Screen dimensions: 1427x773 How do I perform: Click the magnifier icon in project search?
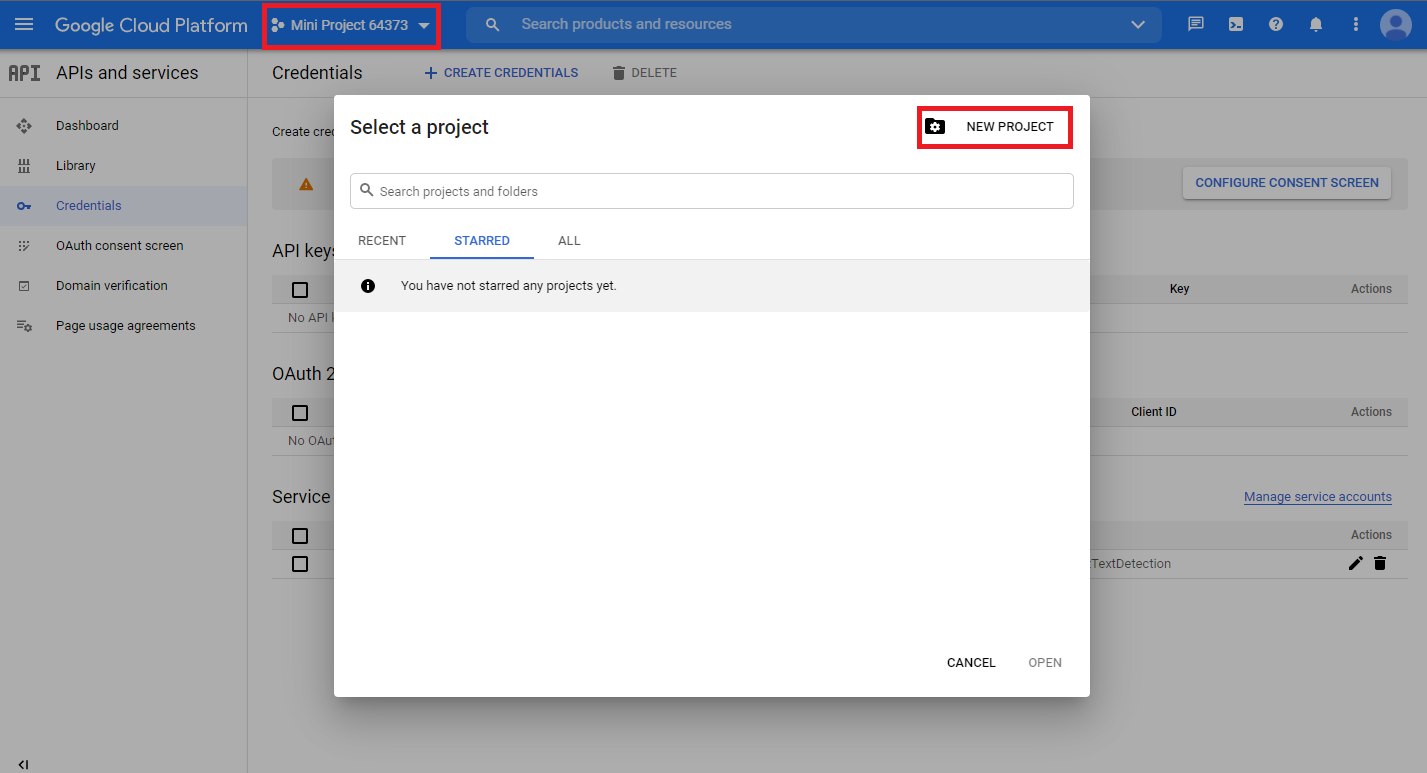[x=366, y=190]
